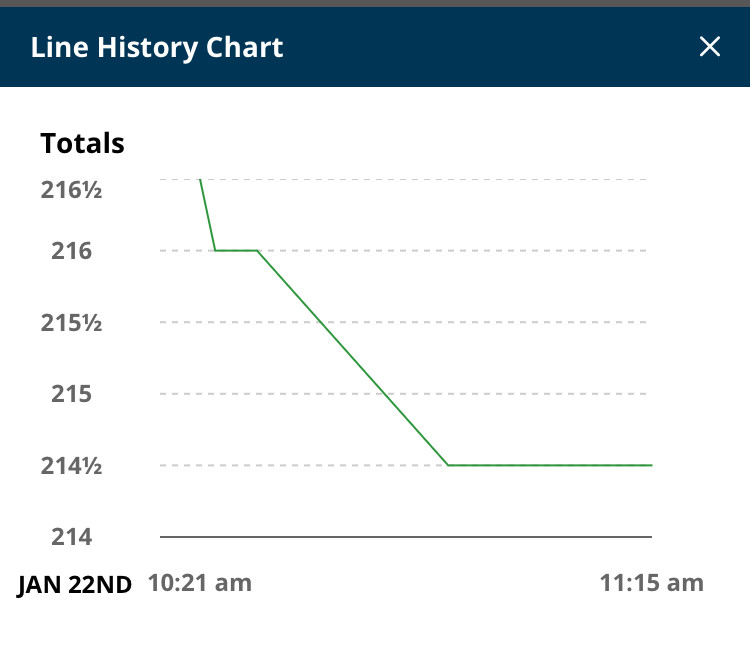Select the 215½ axis label
Image resolution: width=750 pixels, height=645 pixels.
coord(71,322)
